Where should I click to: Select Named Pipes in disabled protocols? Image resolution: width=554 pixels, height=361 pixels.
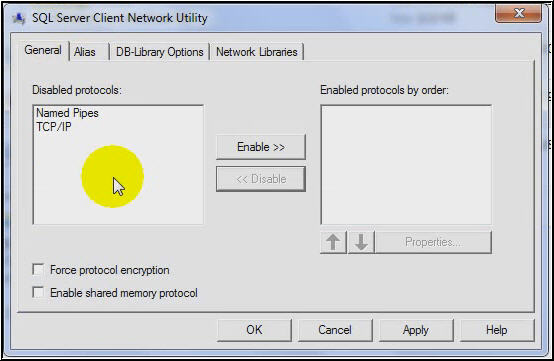(67, 113)
